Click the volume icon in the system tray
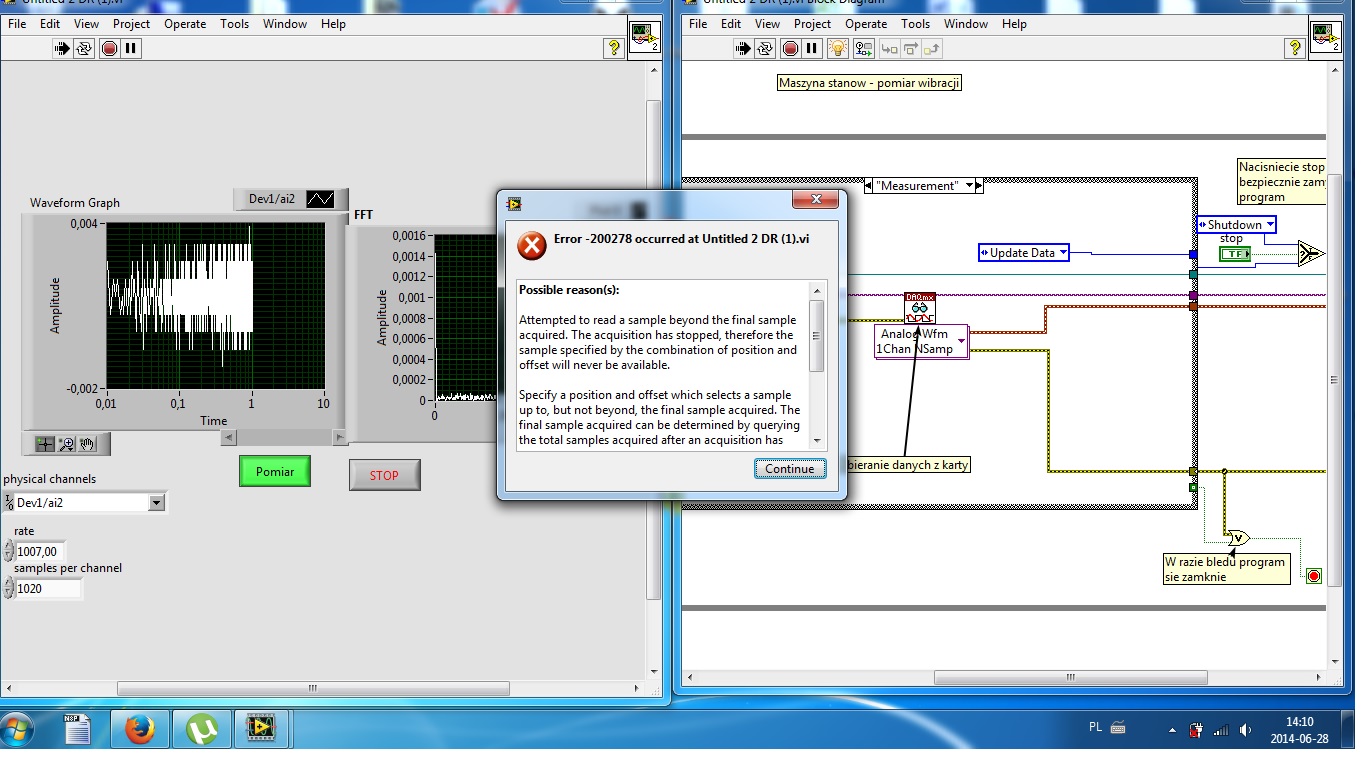Image resolution: width=1366 pixels, height=768 pixels. pyautogui.click(x=1246, y=730)
